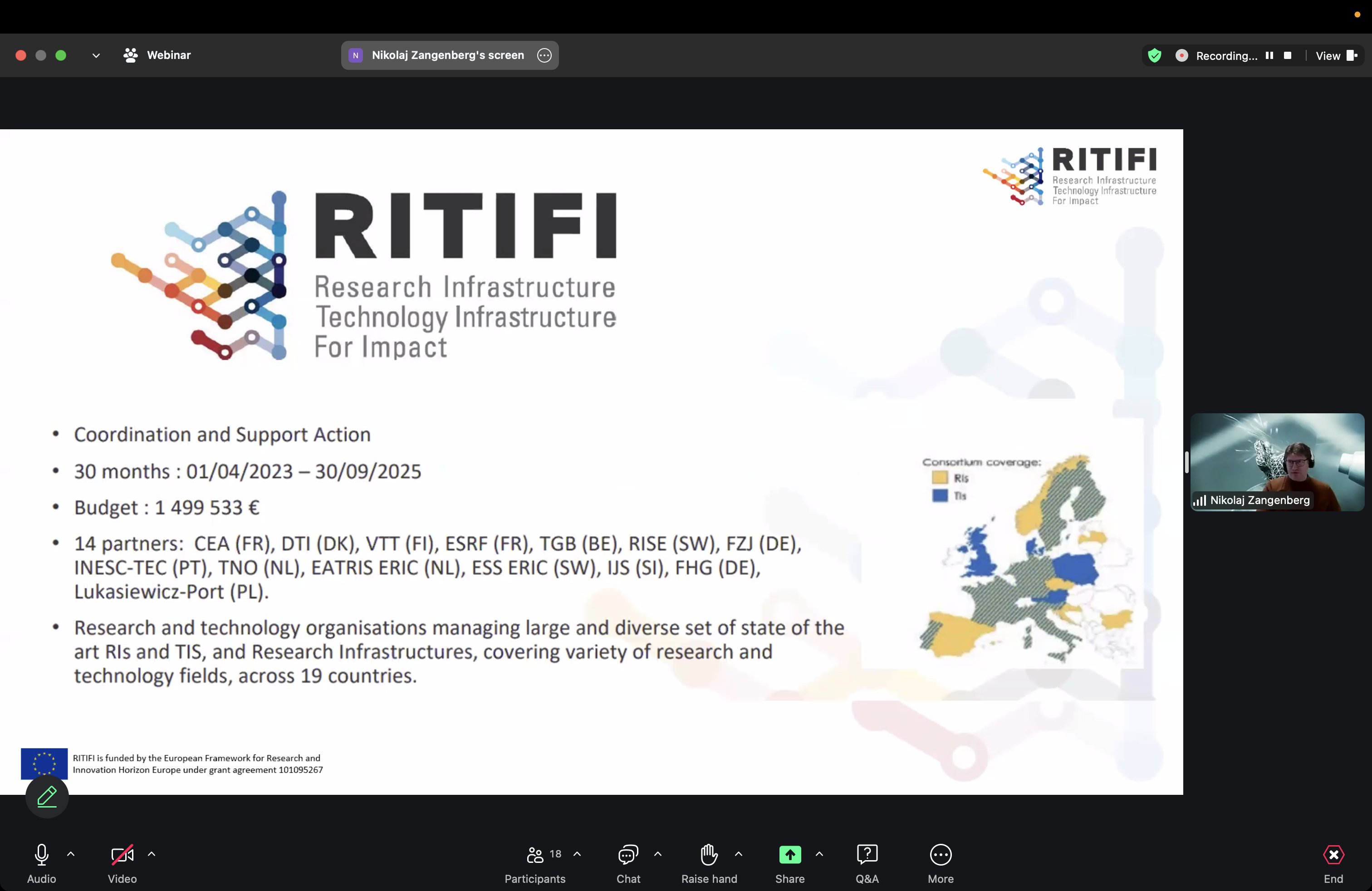Select the annotation pencil tool
This screenshot has height=891, width=1372.
(x=47, y=797)
